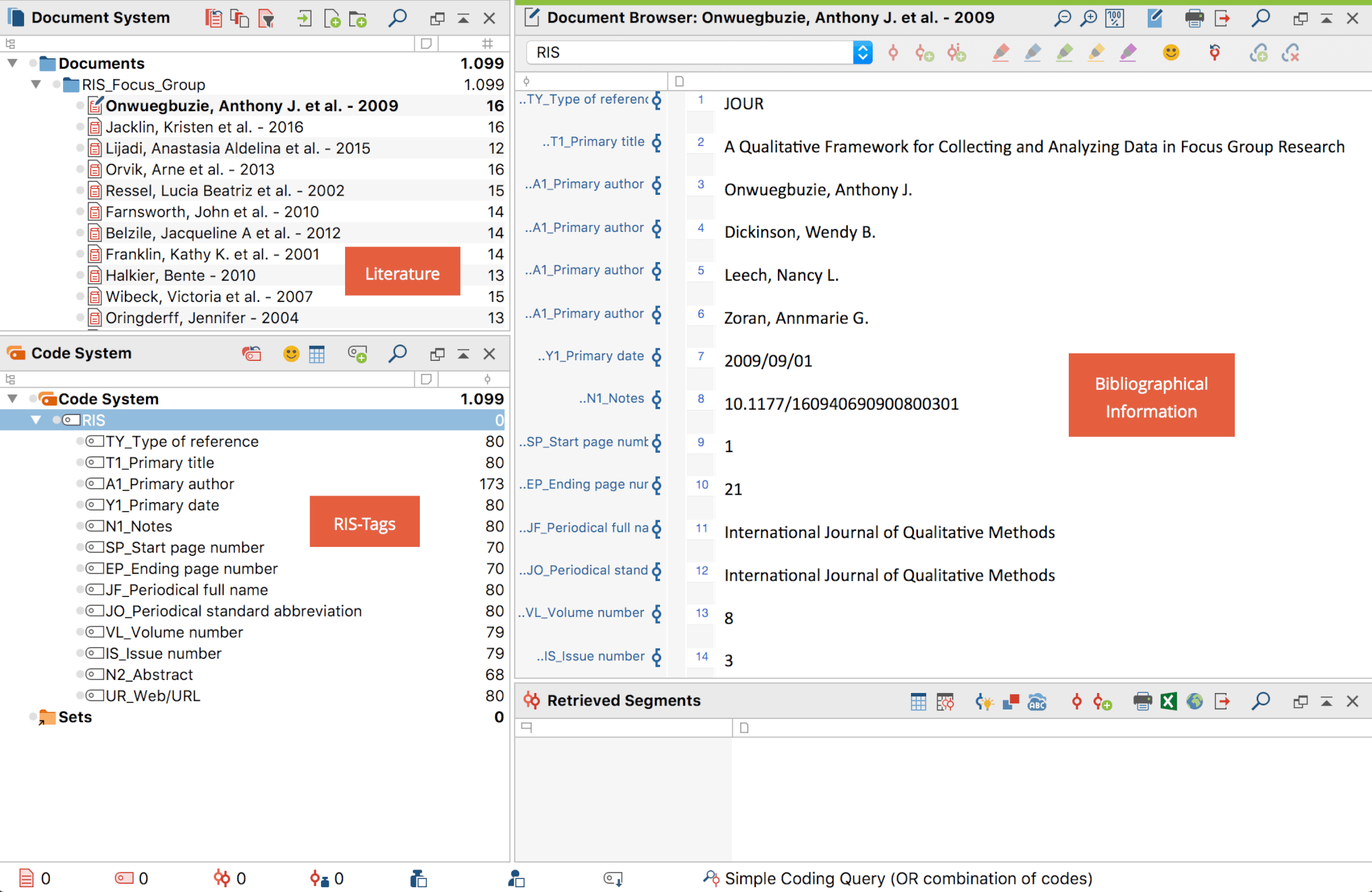Select Wibeck, Victoria et al. - 2007 document
1372x892 pixels.
[x=209, y=296]
